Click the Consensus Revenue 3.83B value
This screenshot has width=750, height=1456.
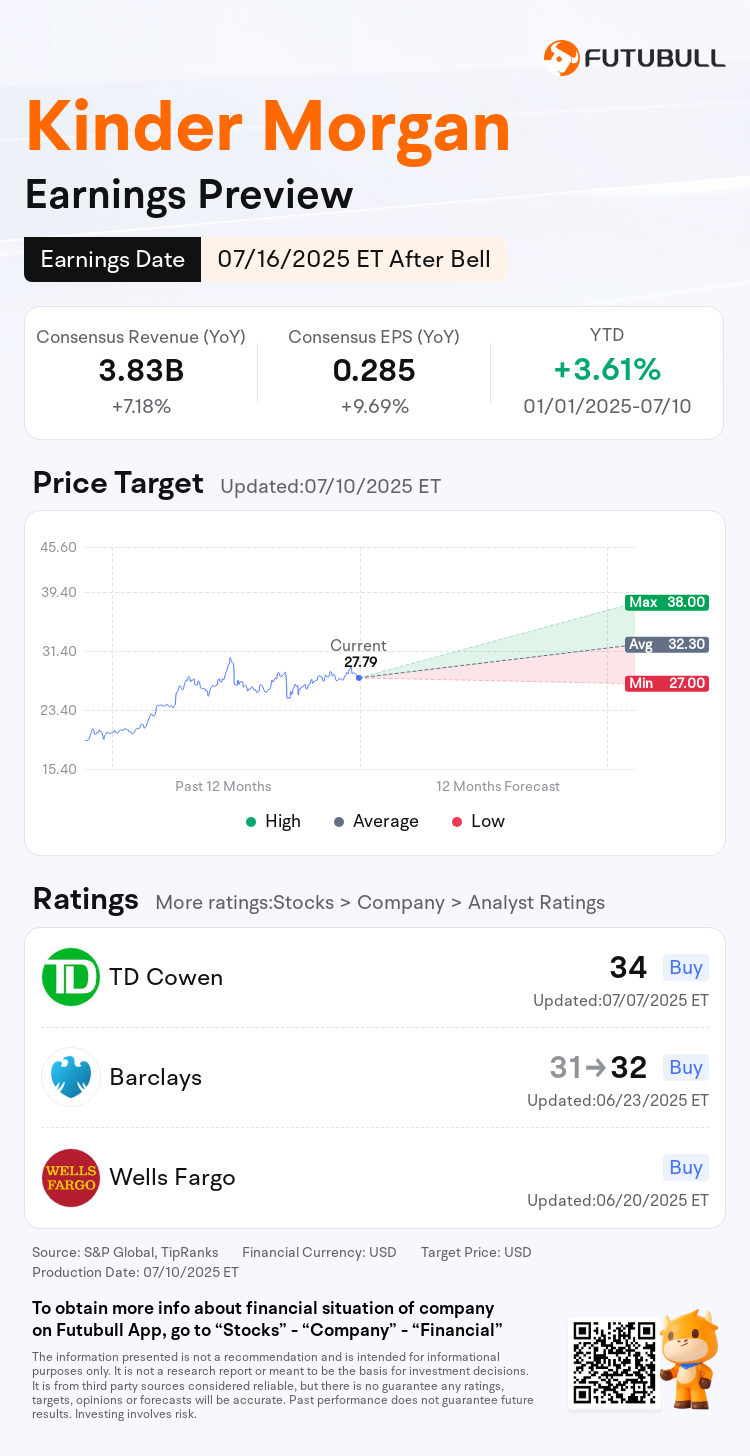click(x=141, y=370)
